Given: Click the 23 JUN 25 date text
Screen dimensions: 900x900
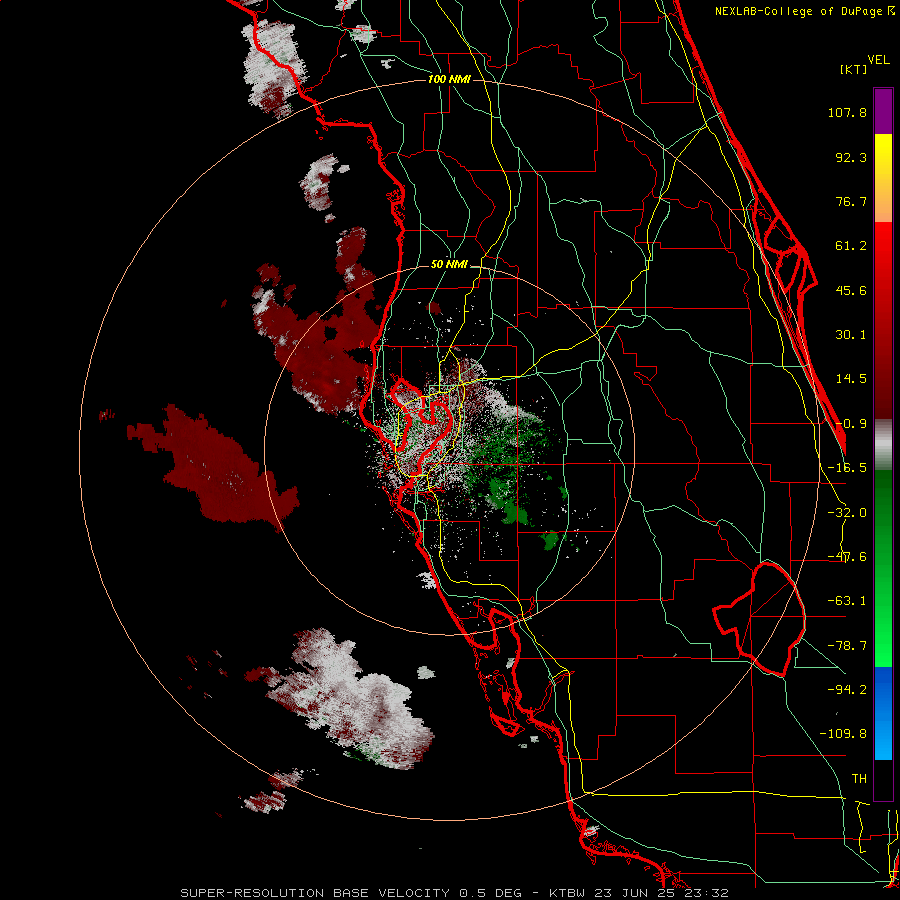Looking at the screenshot, I should [636, 893].
